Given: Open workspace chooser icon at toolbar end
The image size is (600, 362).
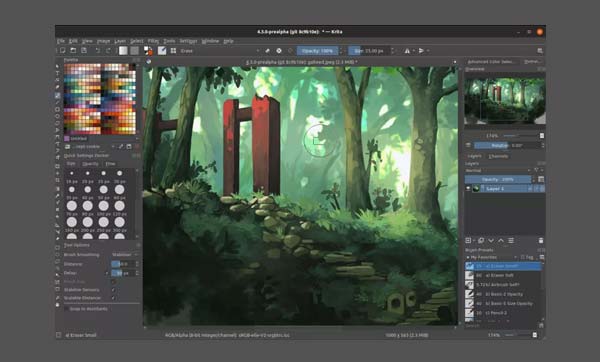Looking at the screenshot, I should [540, 51].
